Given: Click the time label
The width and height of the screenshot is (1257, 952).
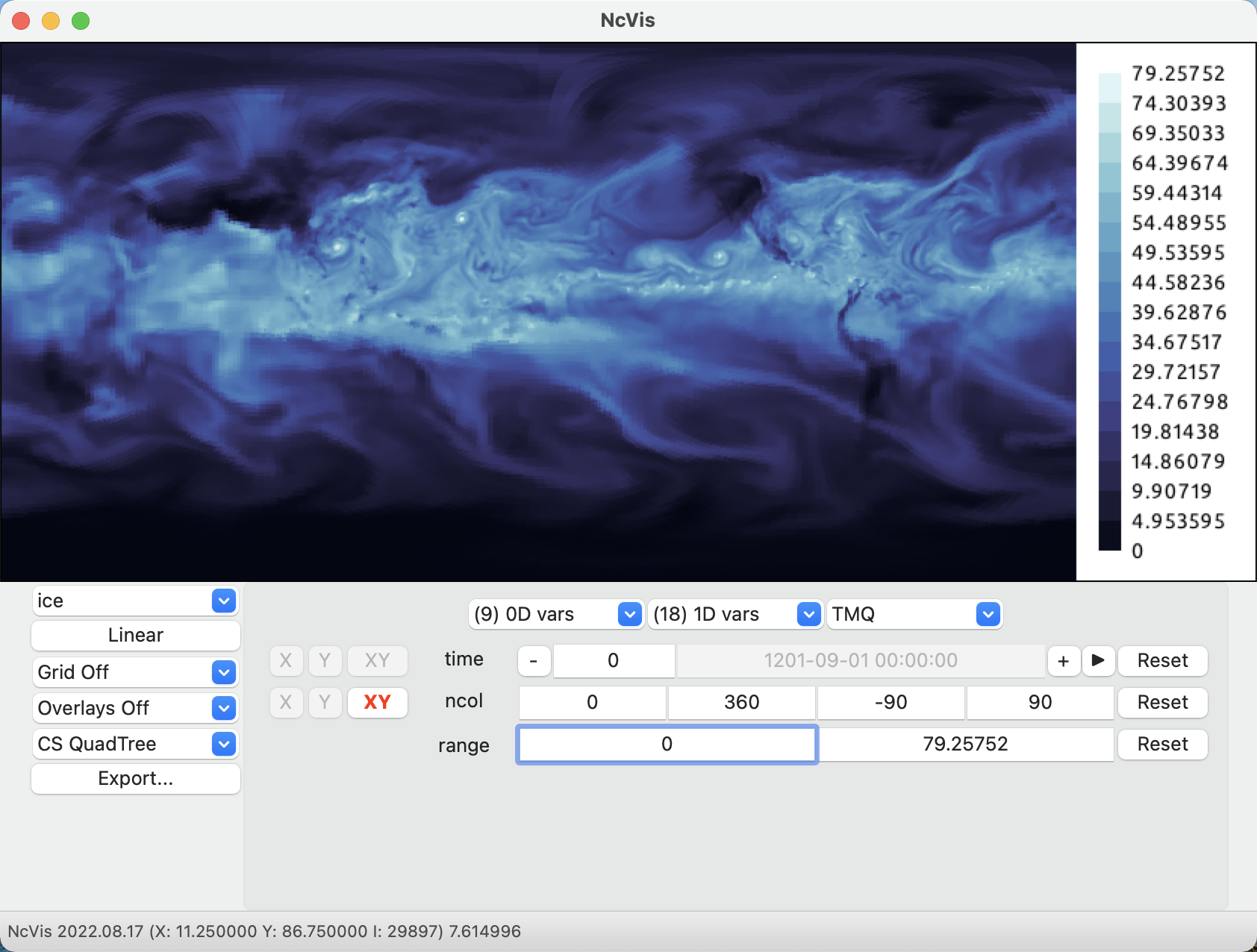Looking at the screenshot, I should click(464, 660).
